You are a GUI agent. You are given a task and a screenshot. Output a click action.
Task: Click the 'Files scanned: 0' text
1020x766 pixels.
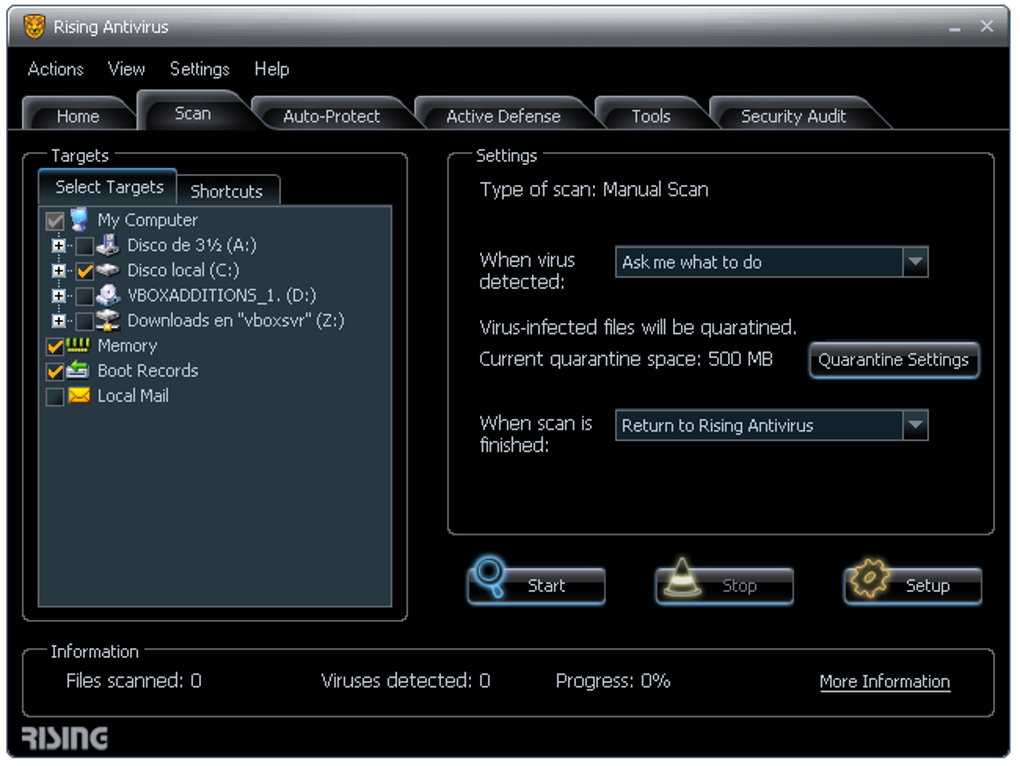[x=133, y=680]
